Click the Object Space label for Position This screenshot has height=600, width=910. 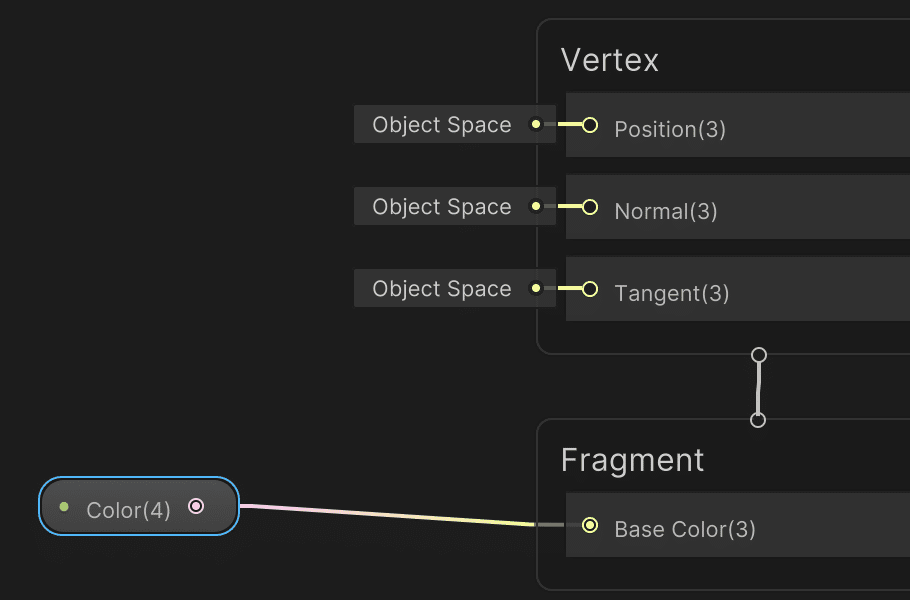pos(442,125)
